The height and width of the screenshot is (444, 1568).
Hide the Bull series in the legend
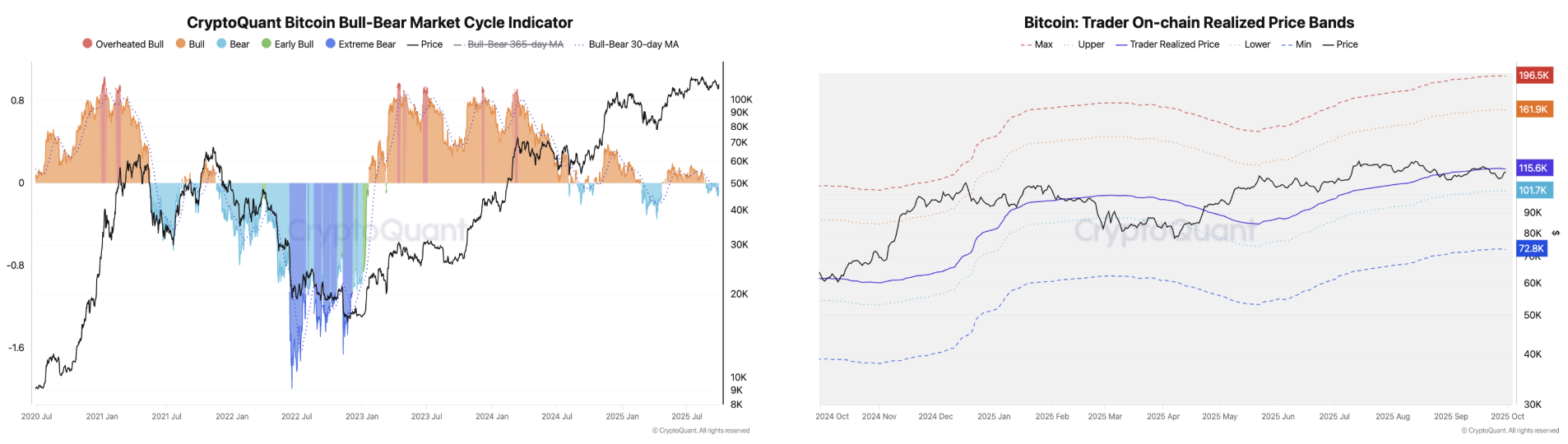click(x=190, y=44)
